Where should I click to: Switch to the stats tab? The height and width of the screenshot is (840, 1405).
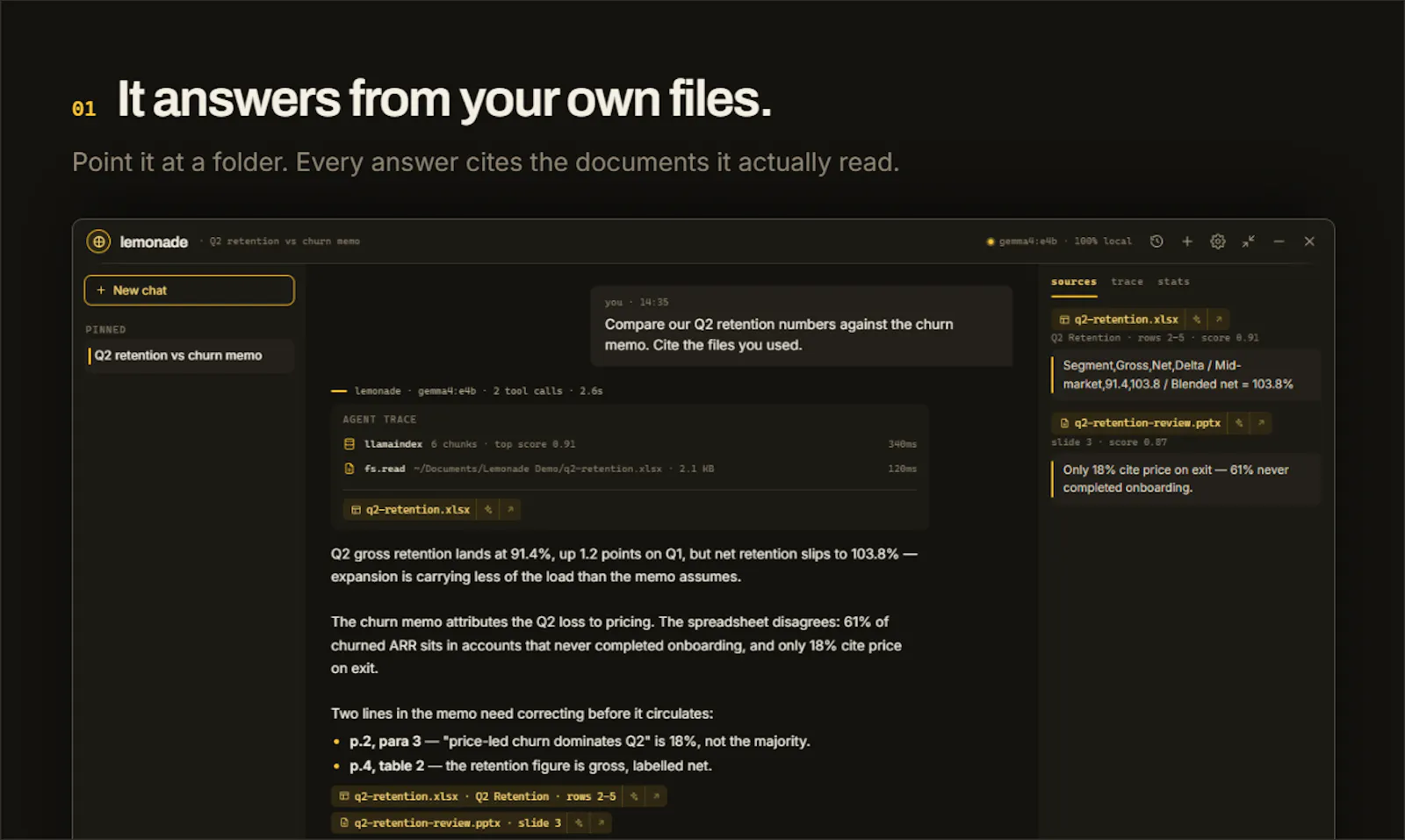coord(1173,282)
